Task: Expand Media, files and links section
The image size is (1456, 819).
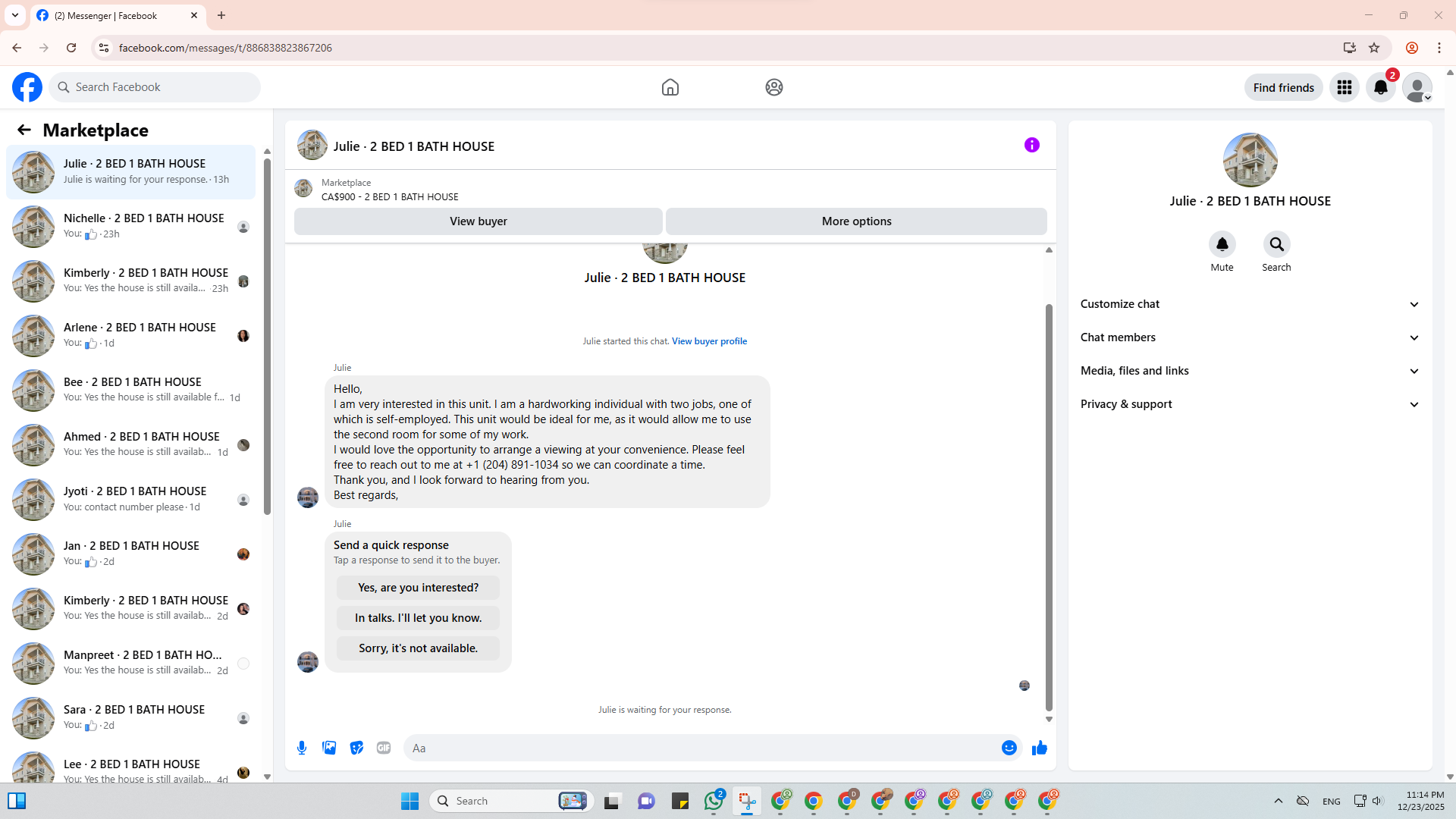Action: point(1249,371)
